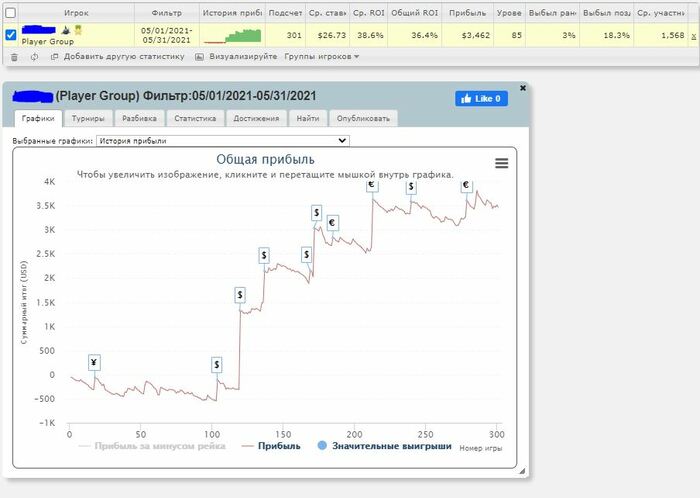Click the yen marker on the chart
This screenshot has height=498, width=700.
coord(94,363)
